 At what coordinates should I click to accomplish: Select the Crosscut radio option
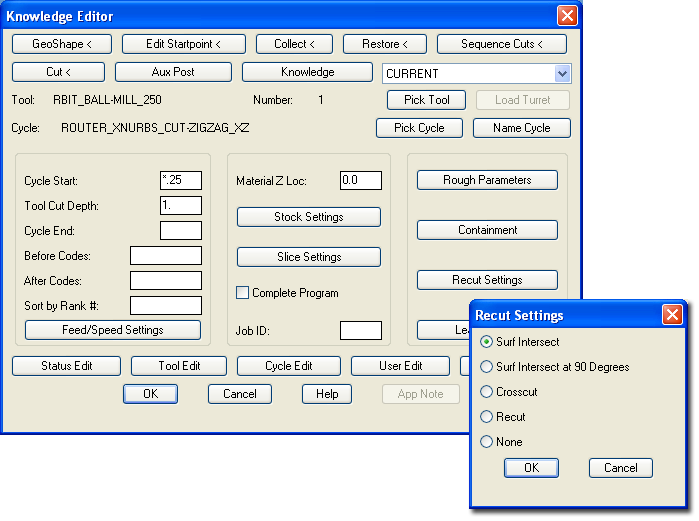click(487, 392)
